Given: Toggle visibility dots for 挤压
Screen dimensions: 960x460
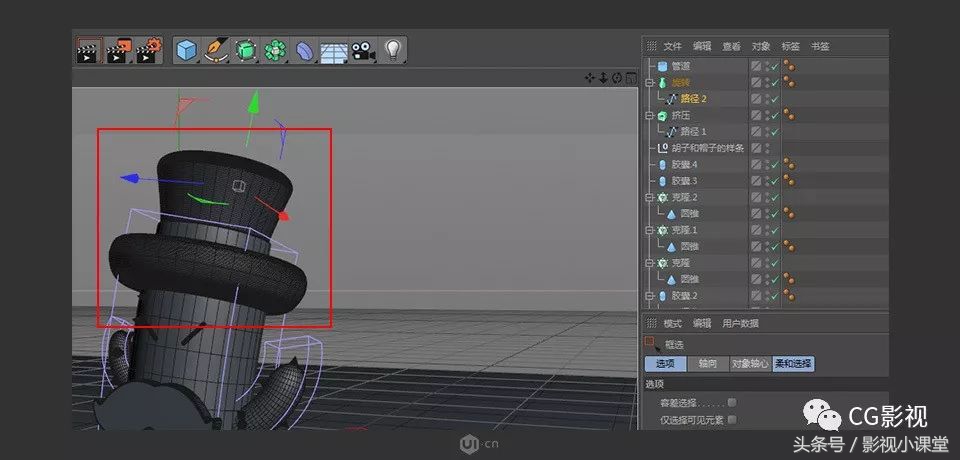Looking at the screenshot, I should [x=767, y=115].
